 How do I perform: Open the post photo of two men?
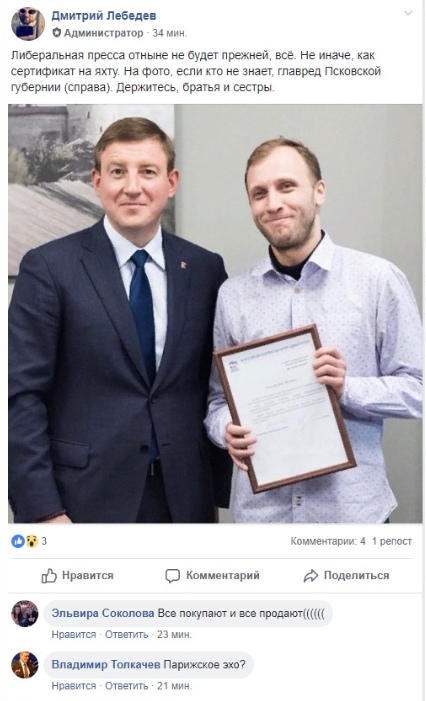[x=215, y=313]
